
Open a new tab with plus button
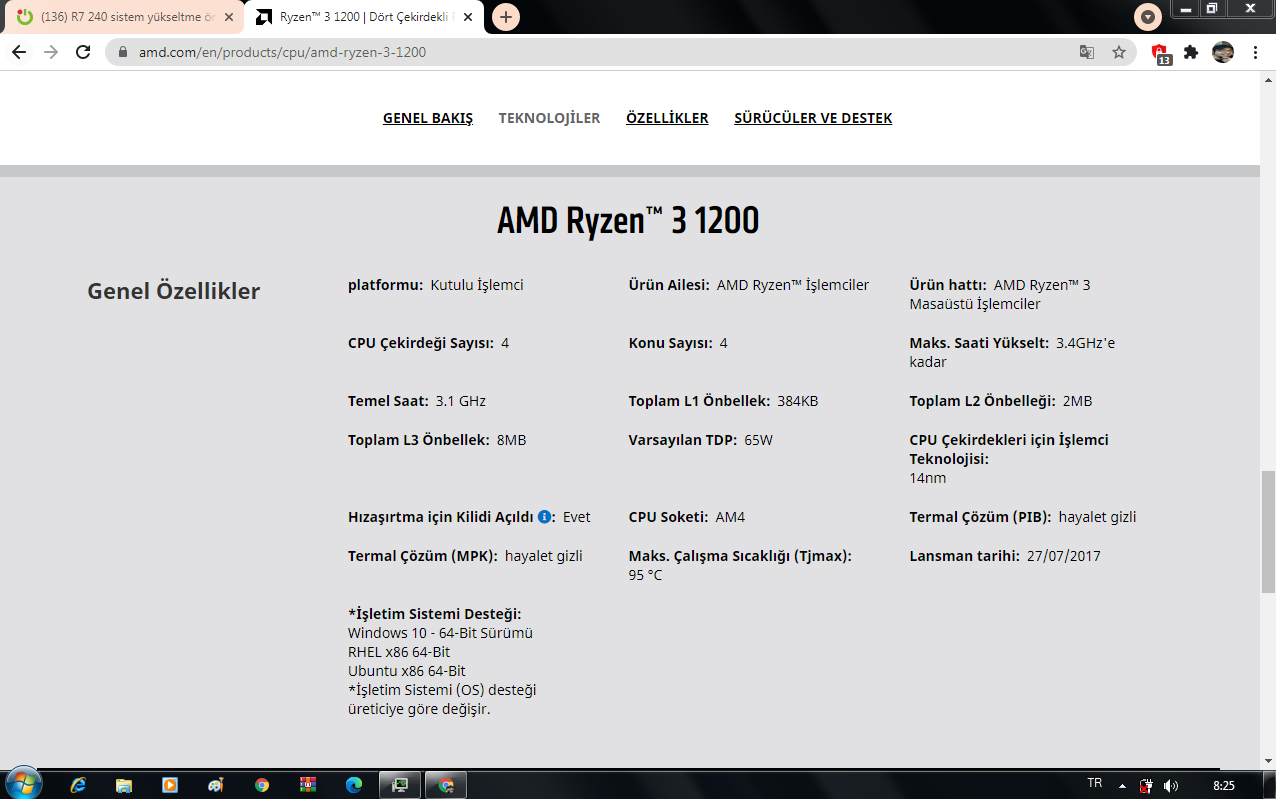coord(506,17)
